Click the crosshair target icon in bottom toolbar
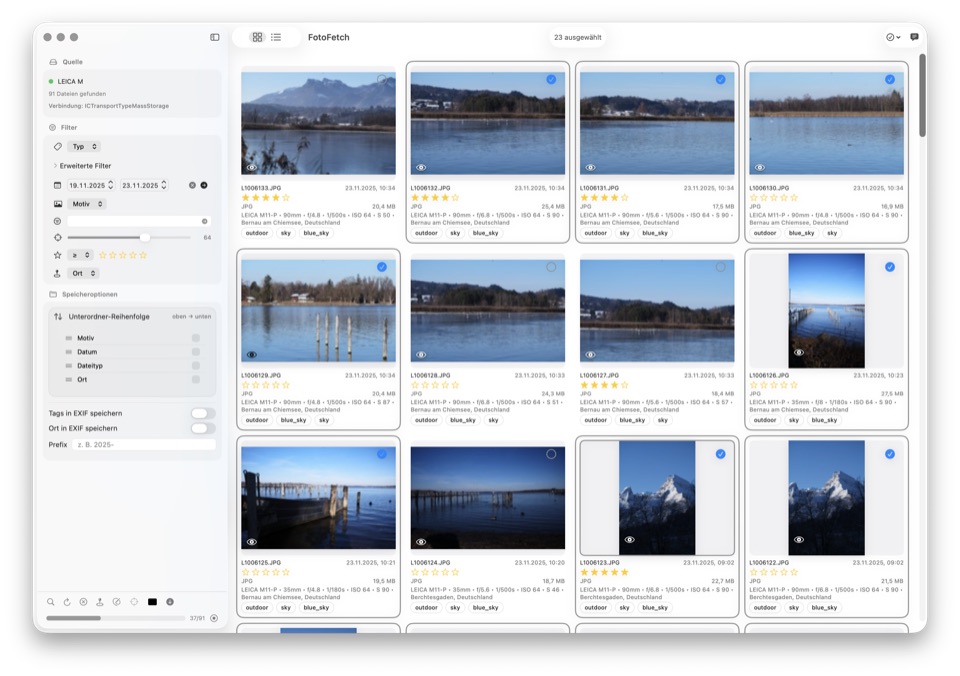 pos(134,603)
